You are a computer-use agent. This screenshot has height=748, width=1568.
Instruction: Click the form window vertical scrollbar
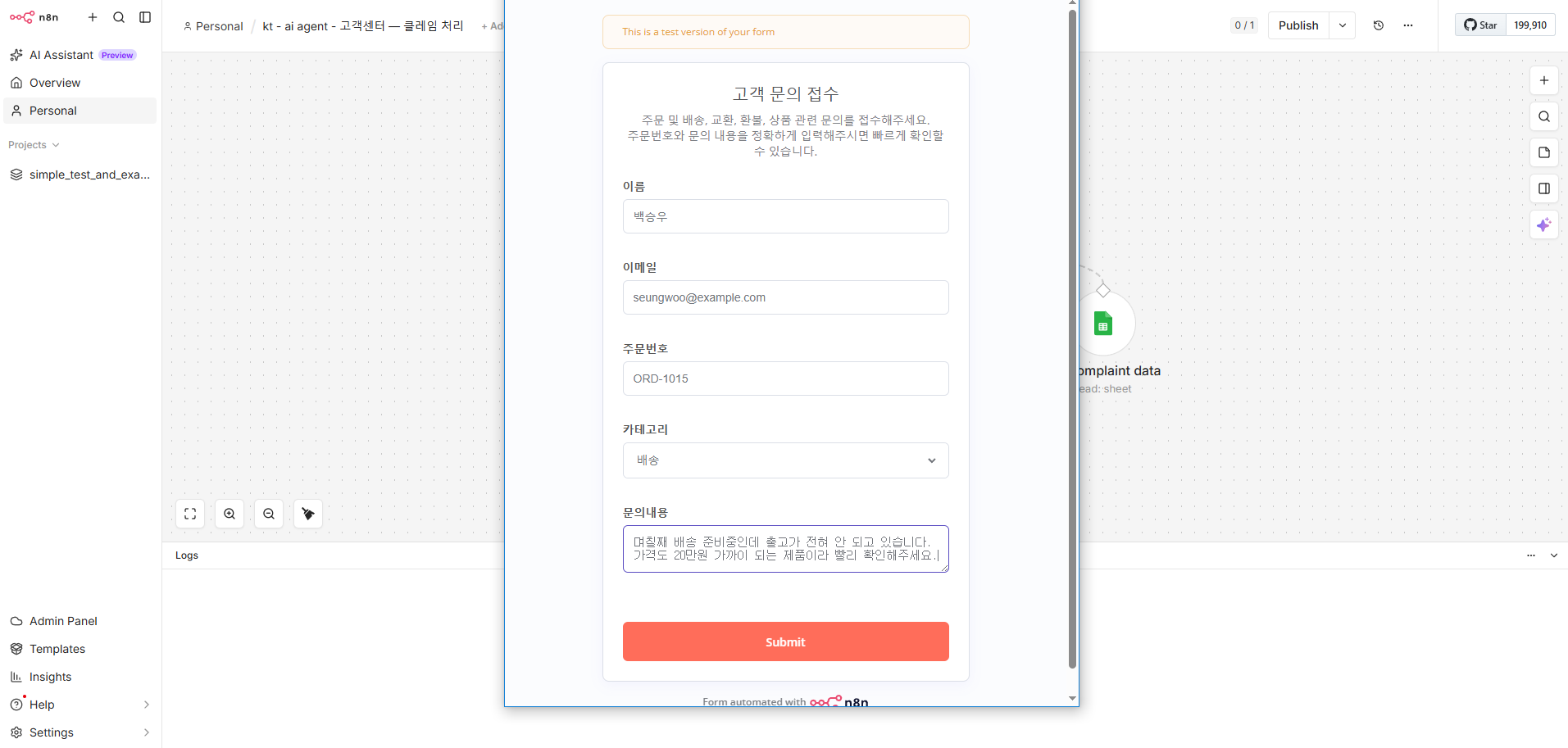[1072, 338]
